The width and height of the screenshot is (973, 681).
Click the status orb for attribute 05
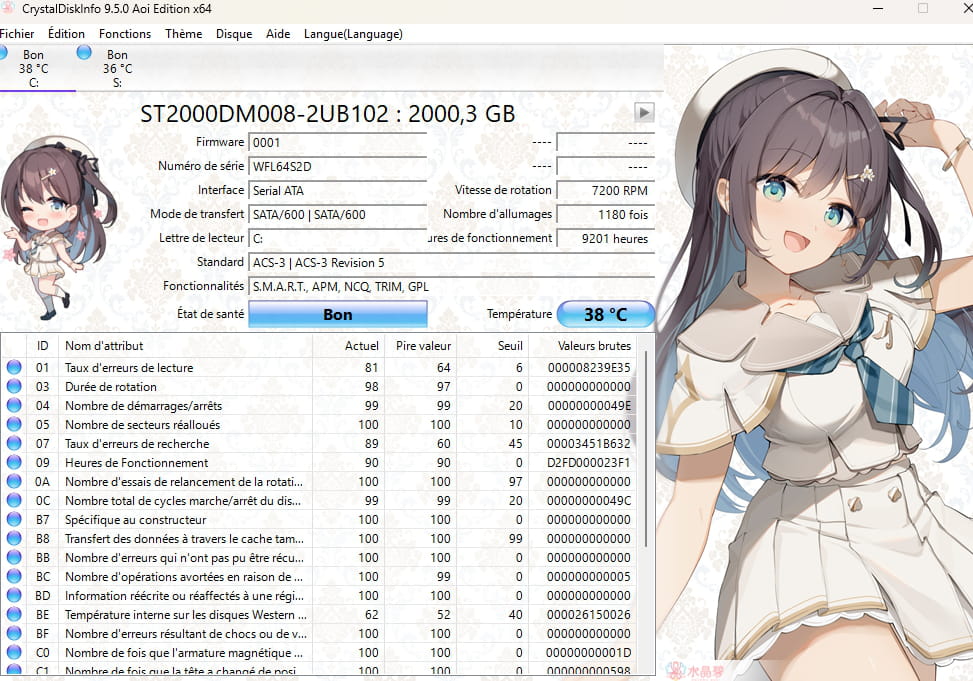tap(14, 424)
